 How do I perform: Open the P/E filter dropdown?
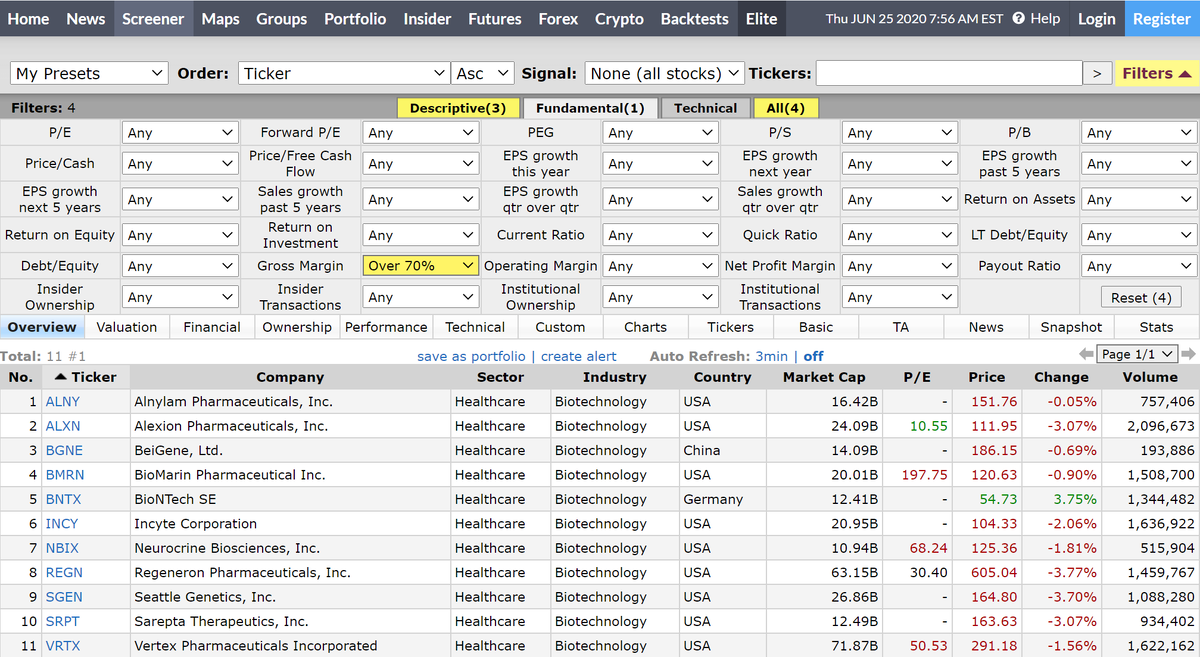[x=180, y=133]
